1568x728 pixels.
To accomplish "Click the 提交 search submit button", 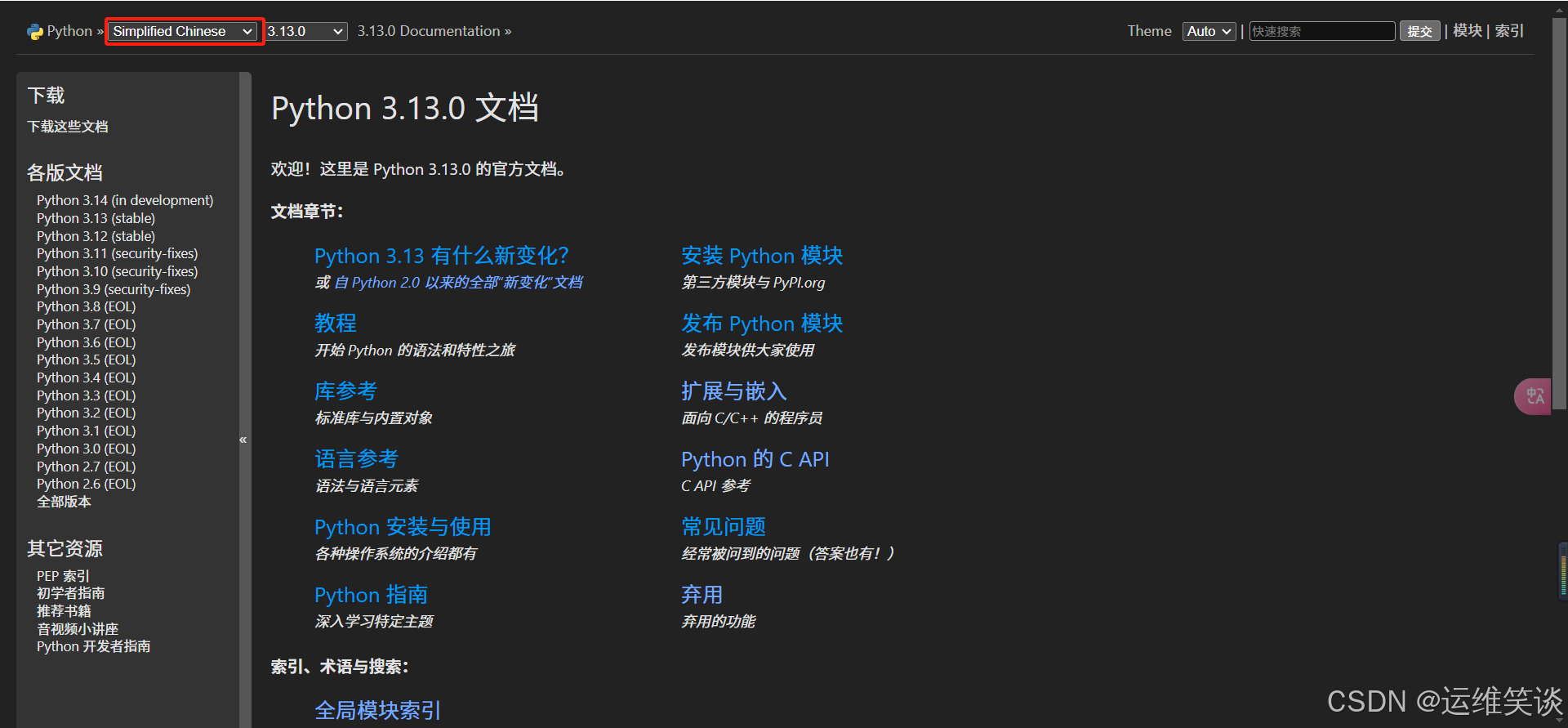I will pos(1419,31).
